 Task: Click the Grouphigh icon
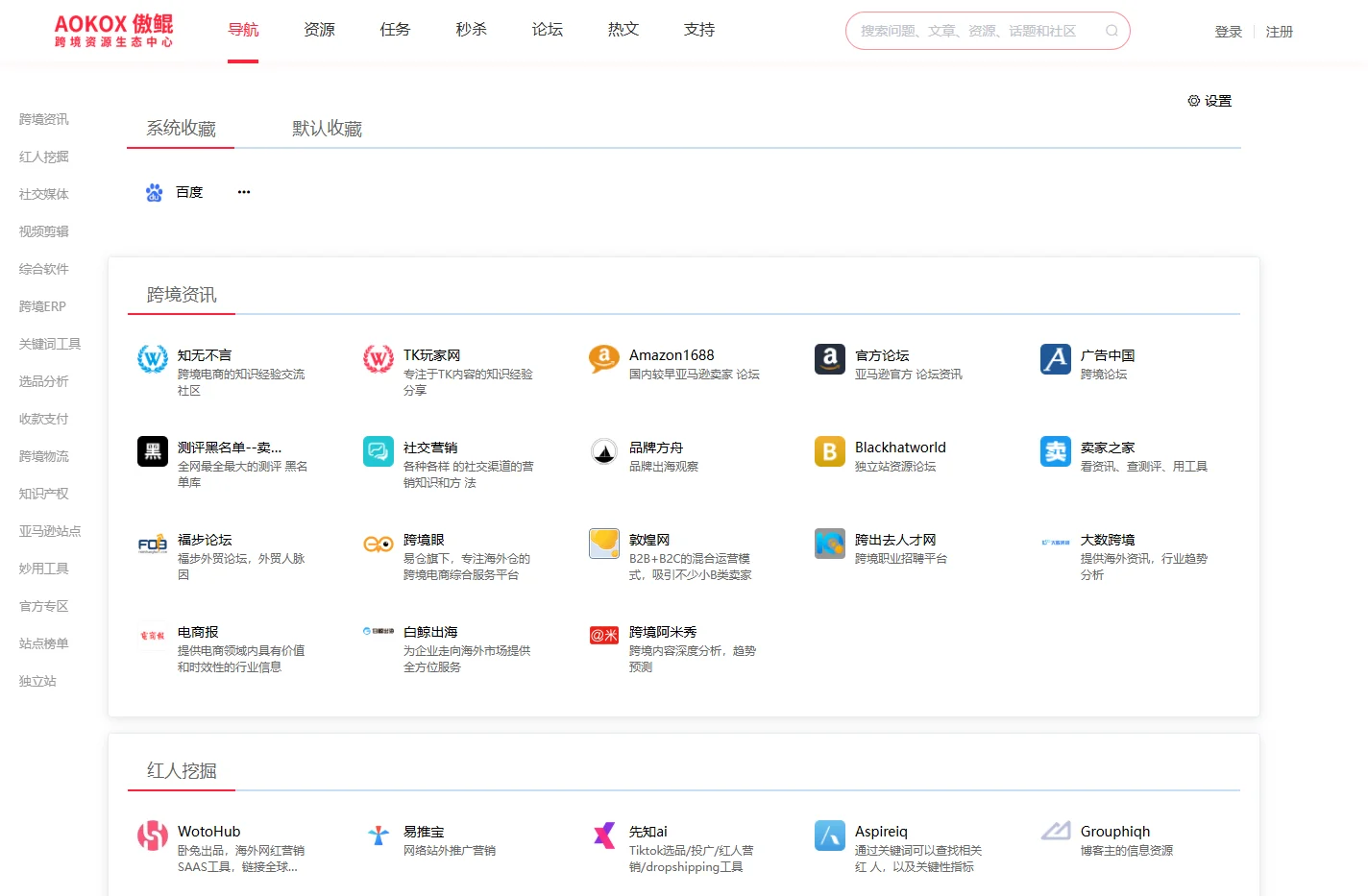(1056, 832)
